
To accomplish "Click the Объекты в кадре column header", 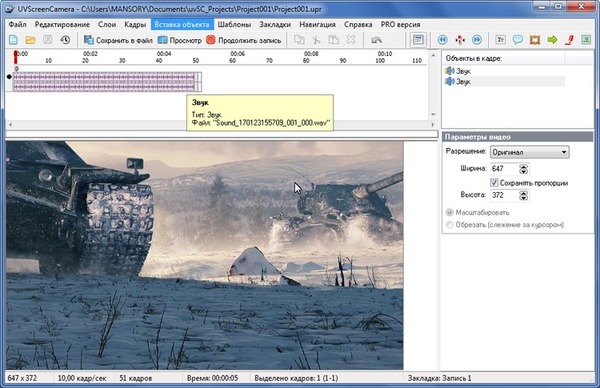I will pos(474,59).
